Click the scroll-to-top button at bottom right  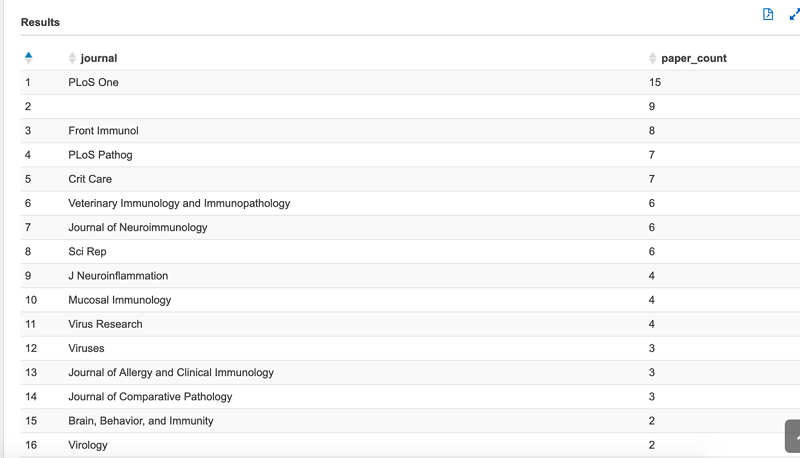coord(793,436)
